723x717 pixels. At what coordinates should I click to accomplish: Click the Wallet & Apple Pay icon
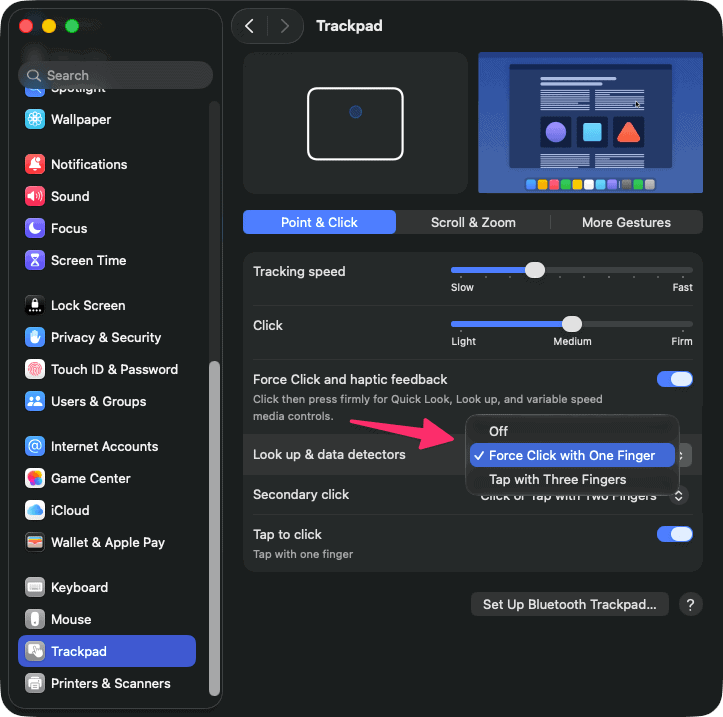35,542
